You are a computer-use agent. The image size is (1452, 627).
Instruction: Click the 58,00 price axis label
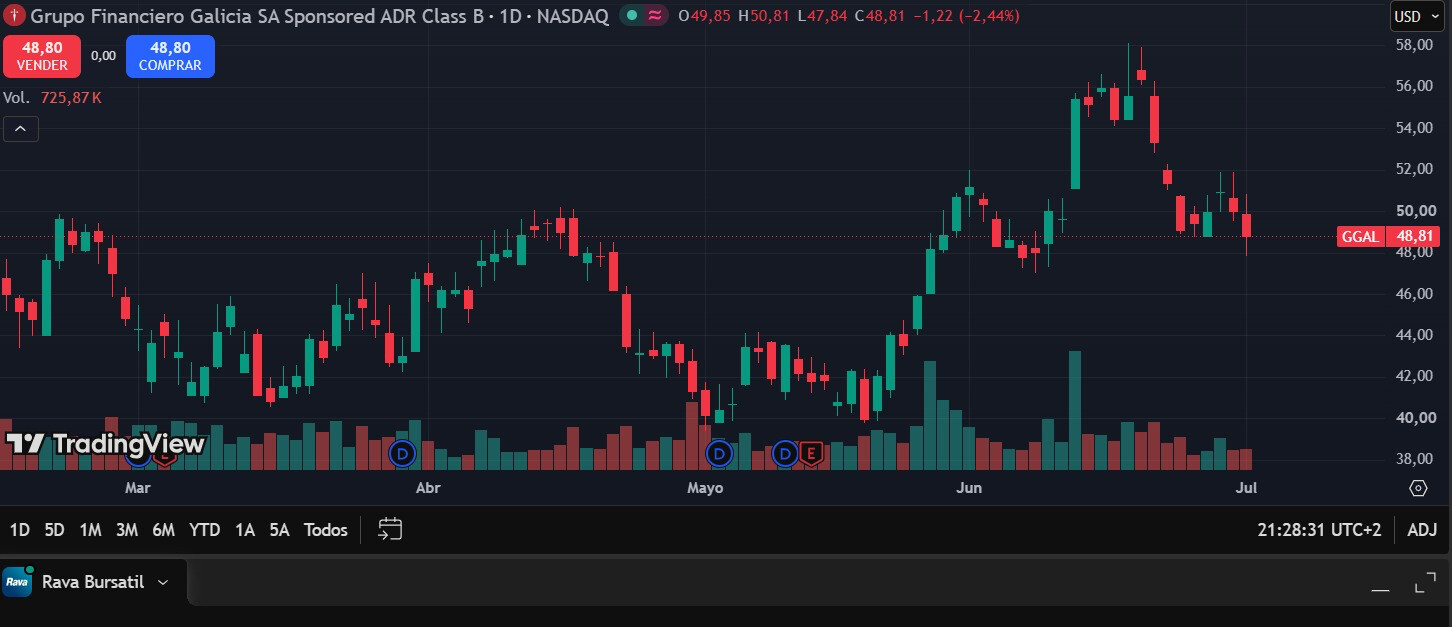coord(1415,45)
